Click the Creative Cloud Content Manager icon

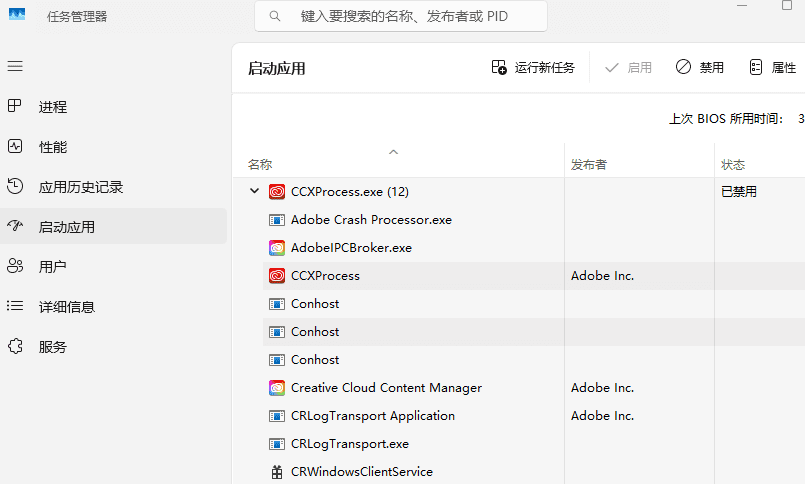coord(277,388)
